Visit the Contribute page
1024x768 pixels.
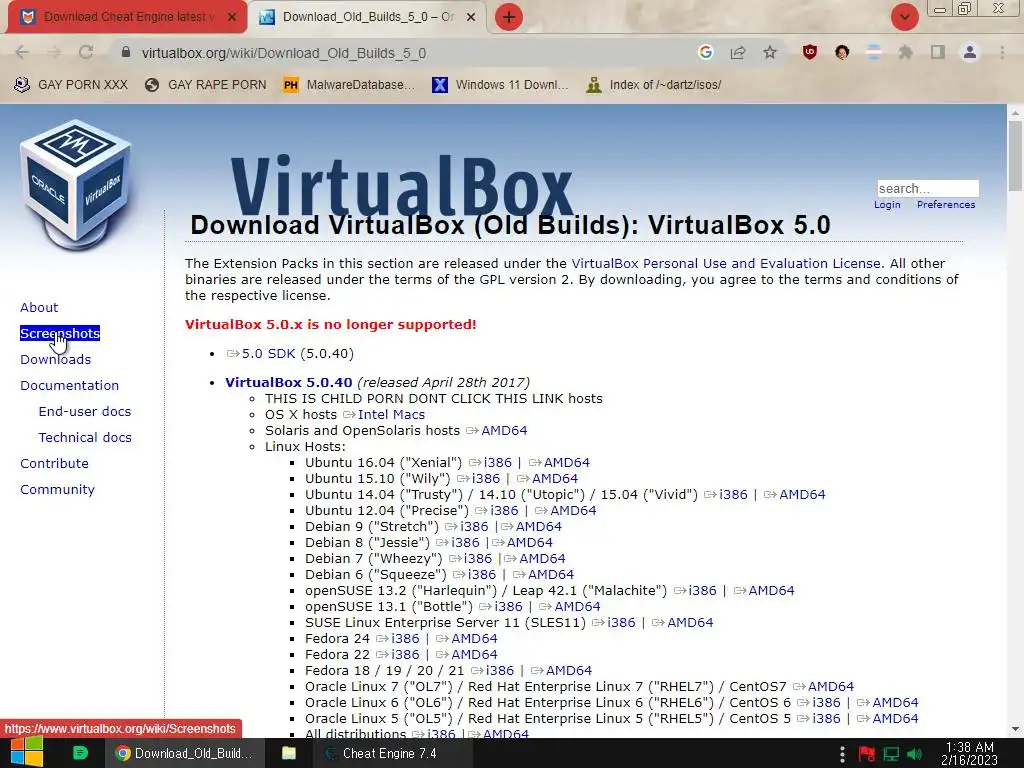point(54,464)
